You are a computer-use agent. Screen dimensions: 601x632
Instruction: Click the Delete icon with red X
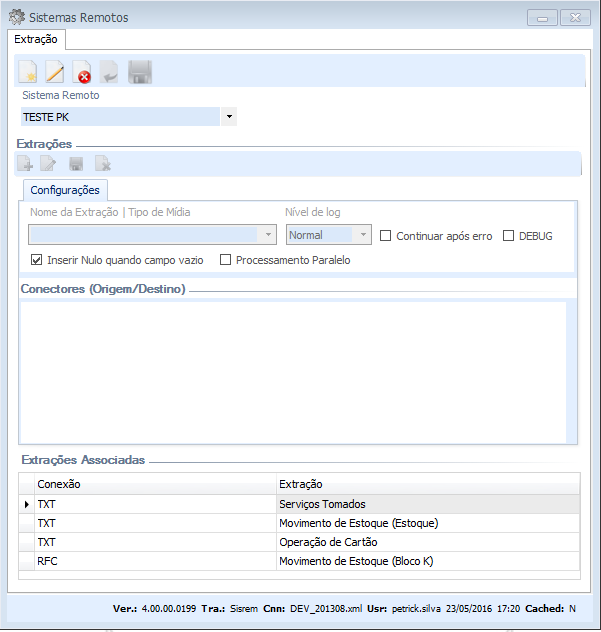(82, 72)
